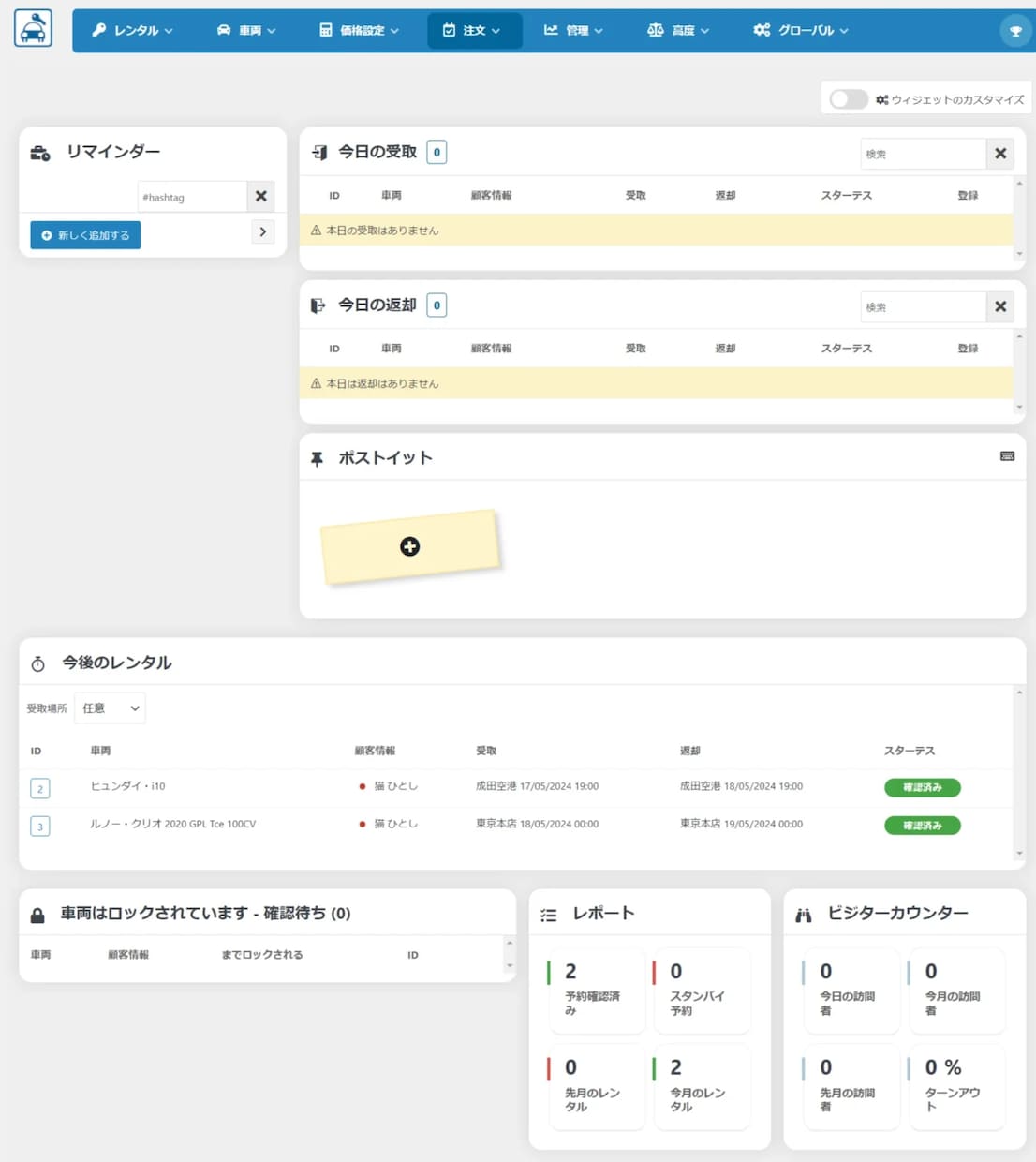Click the 今日の受取 pickup icon
Viewport: 1036px width, 1162px height.
point(319,152)
